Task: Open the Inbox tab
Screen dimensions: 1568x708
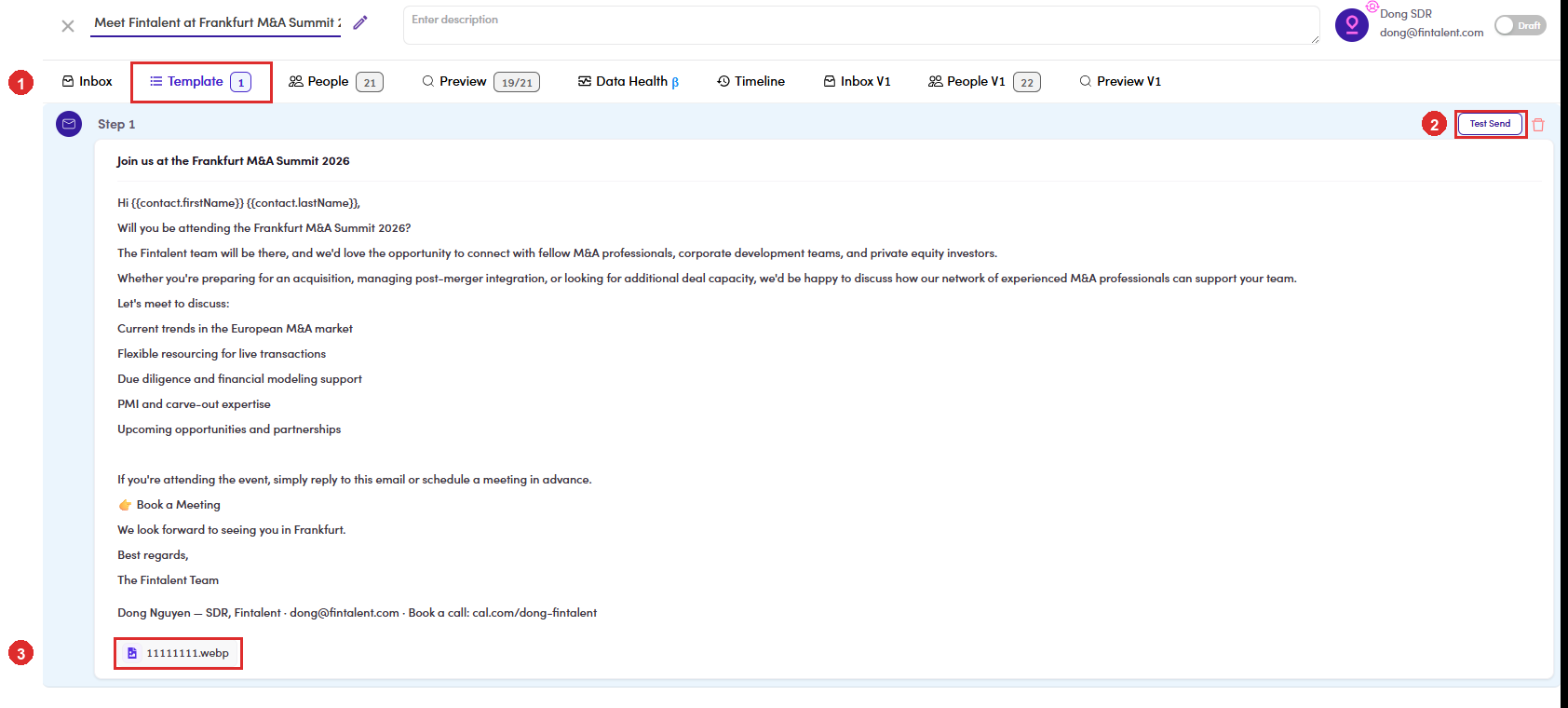Action: [x=88, y=82]
